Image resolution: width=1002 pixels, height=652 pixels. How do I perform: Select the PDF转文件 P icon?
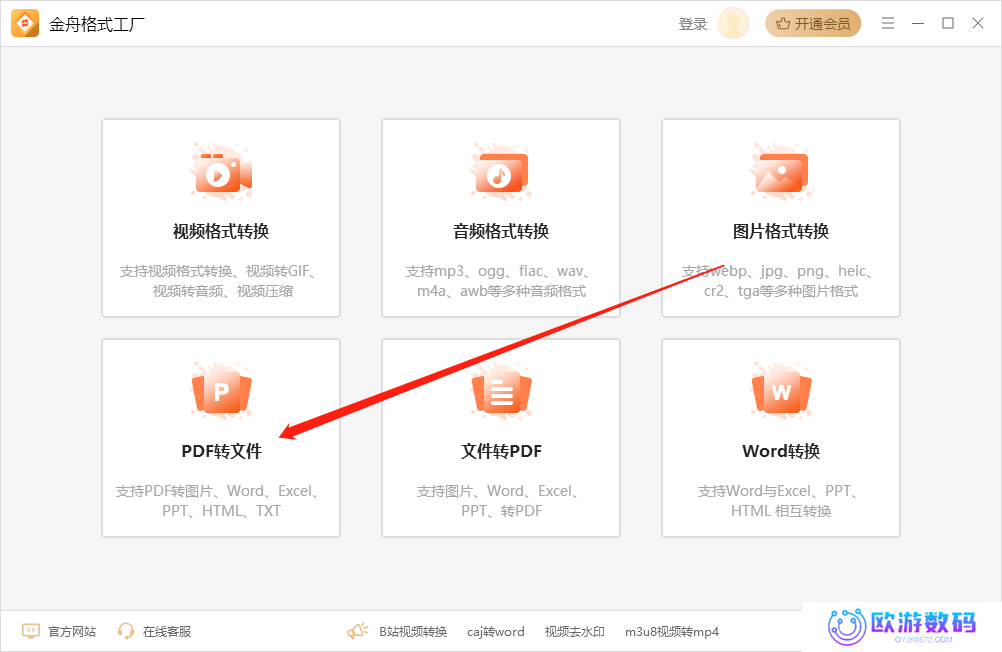coord(222,391)
